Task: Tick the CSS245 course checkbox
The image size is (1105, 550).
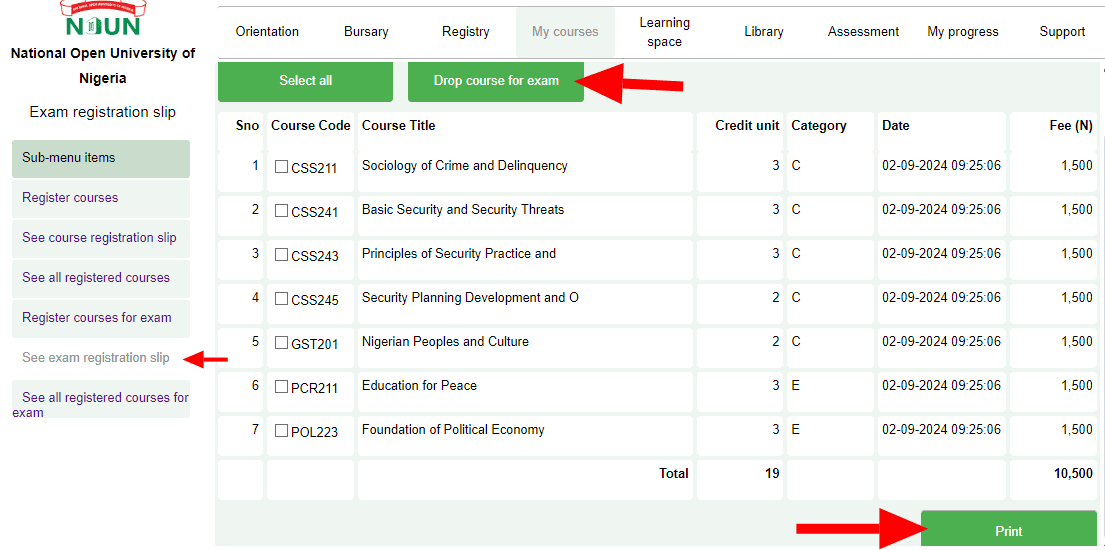Action: pos(281,299)
